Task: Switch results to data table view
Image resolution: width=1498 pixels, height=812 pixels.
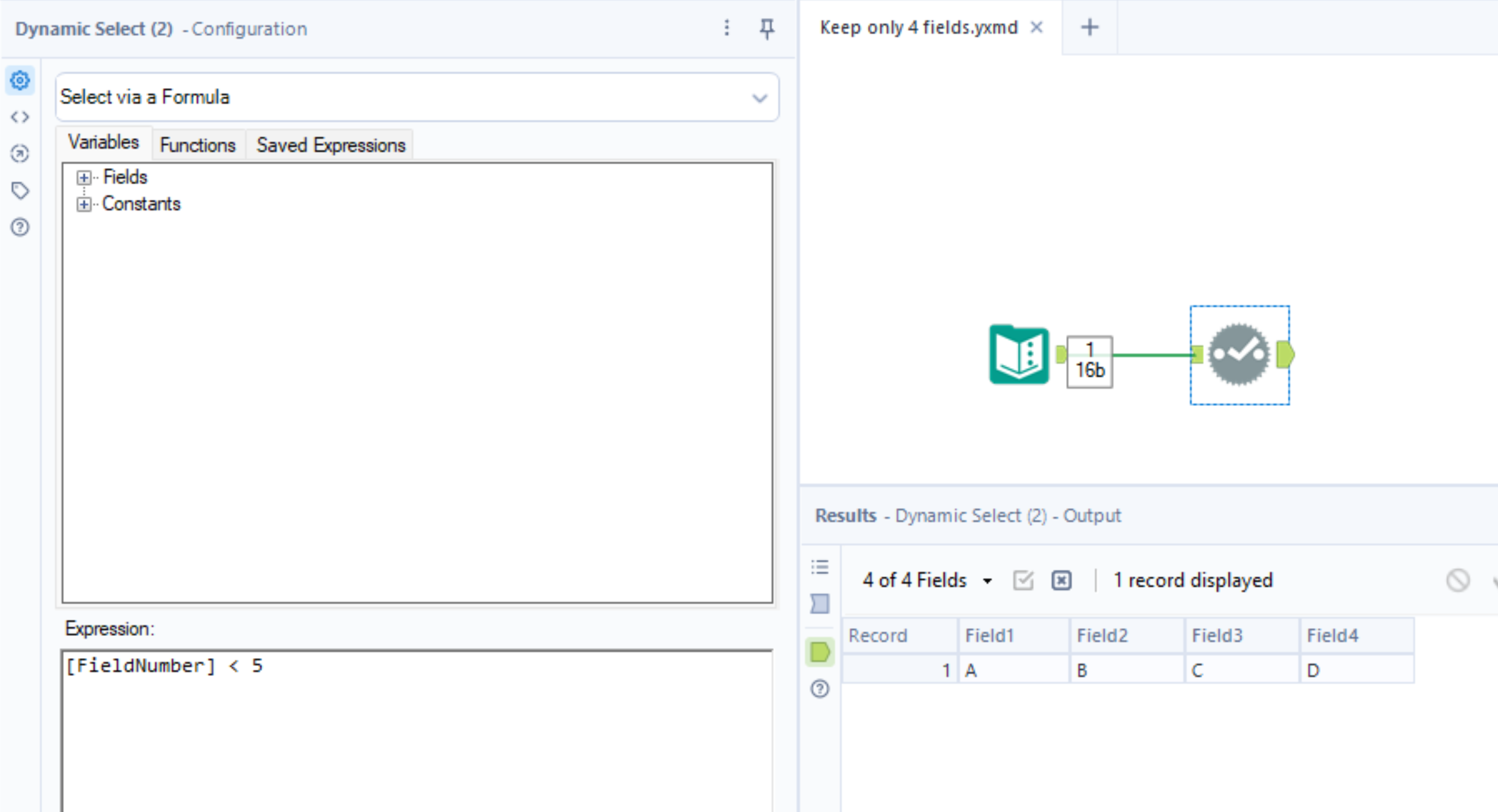Action: 820,604
